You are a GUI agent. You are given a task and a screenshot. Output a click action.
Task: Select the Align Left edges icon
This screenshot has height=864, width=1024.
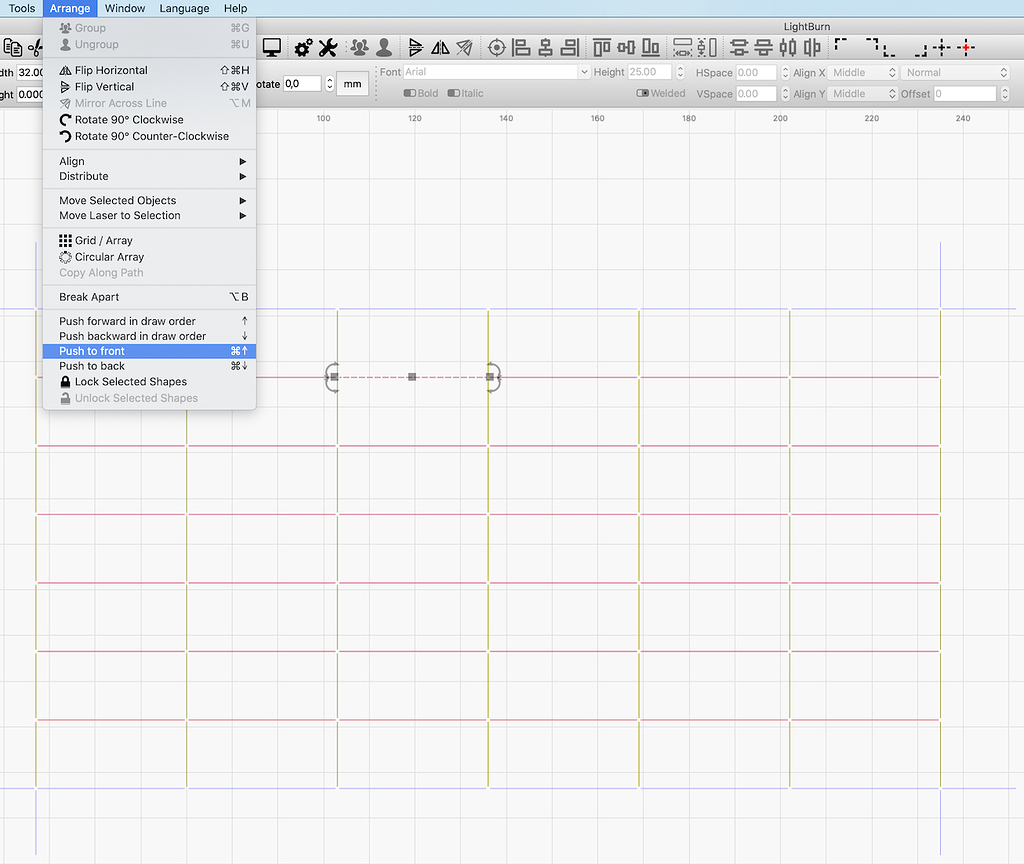(519, 47)
